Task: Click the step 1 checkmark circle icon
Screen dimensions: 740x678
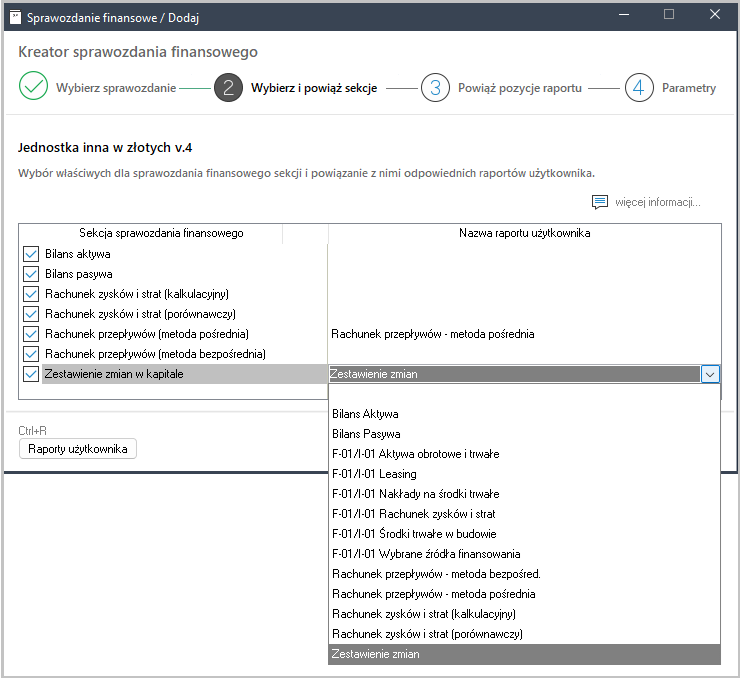Action: [x=34, y=88]
